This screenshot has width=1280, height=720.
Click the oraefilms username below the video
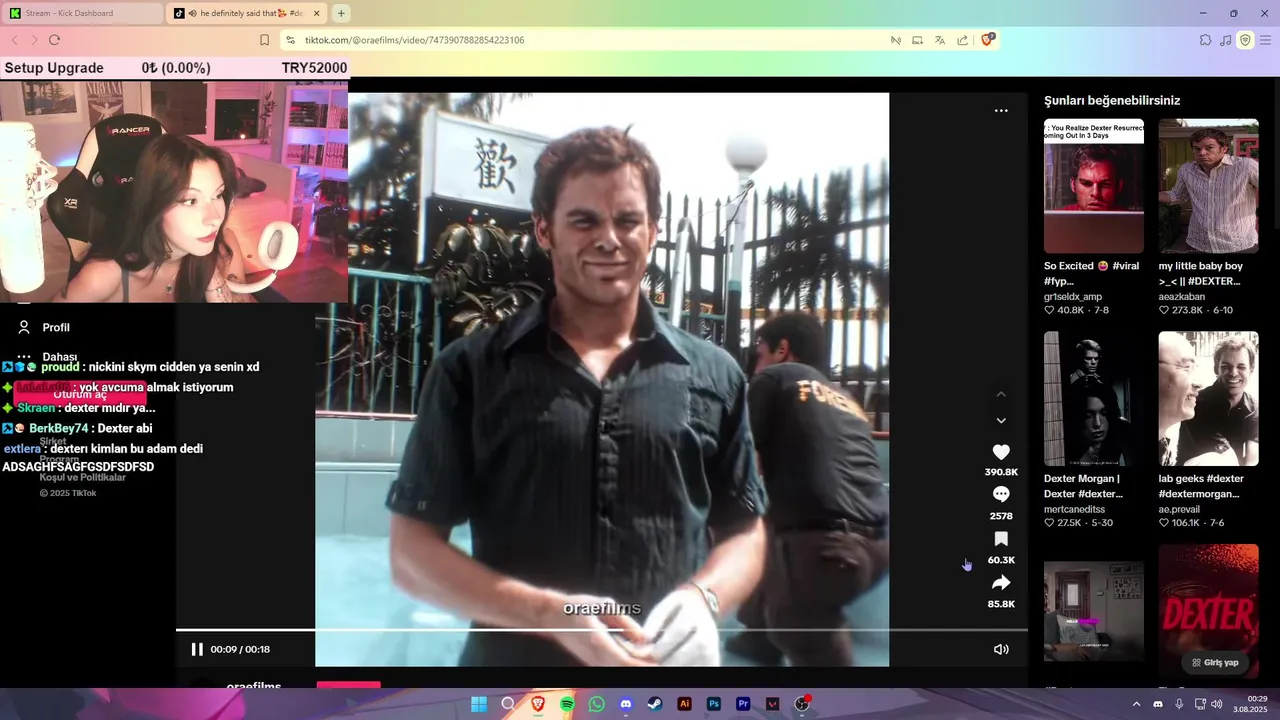click(x=254, y=685)
